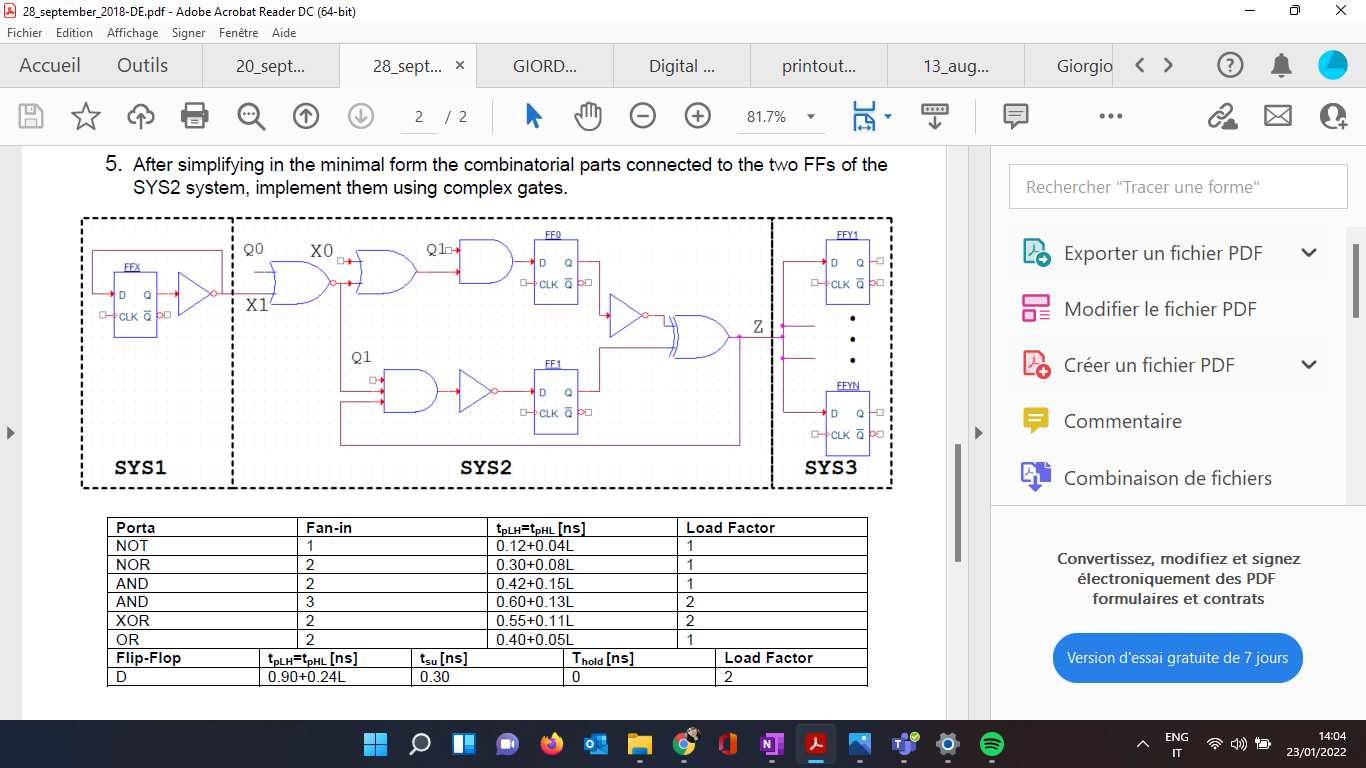
Task: Switch to the GIORD... document tab
Action: click(545, 66)
